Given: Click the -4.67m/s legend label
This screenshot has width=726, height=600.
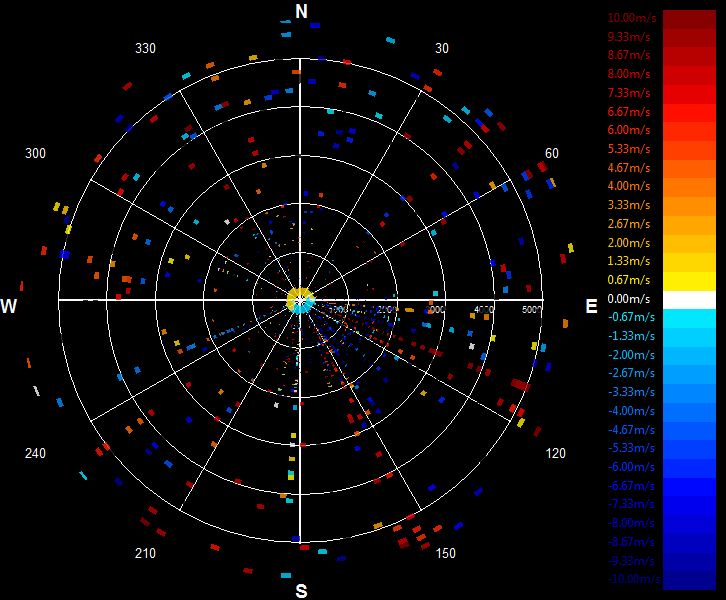Looking at the screenshot, I should [632, 430].
